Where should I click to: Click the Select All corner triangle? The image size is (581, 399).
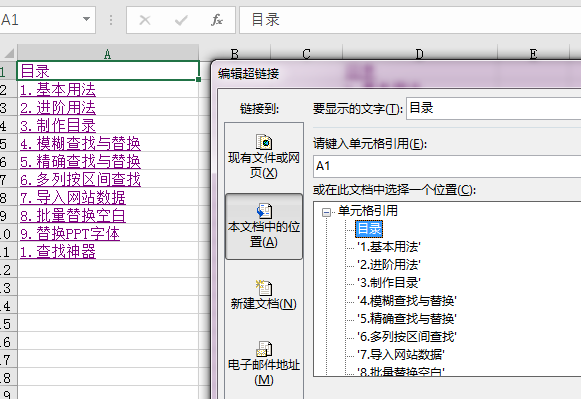[9, 53]
